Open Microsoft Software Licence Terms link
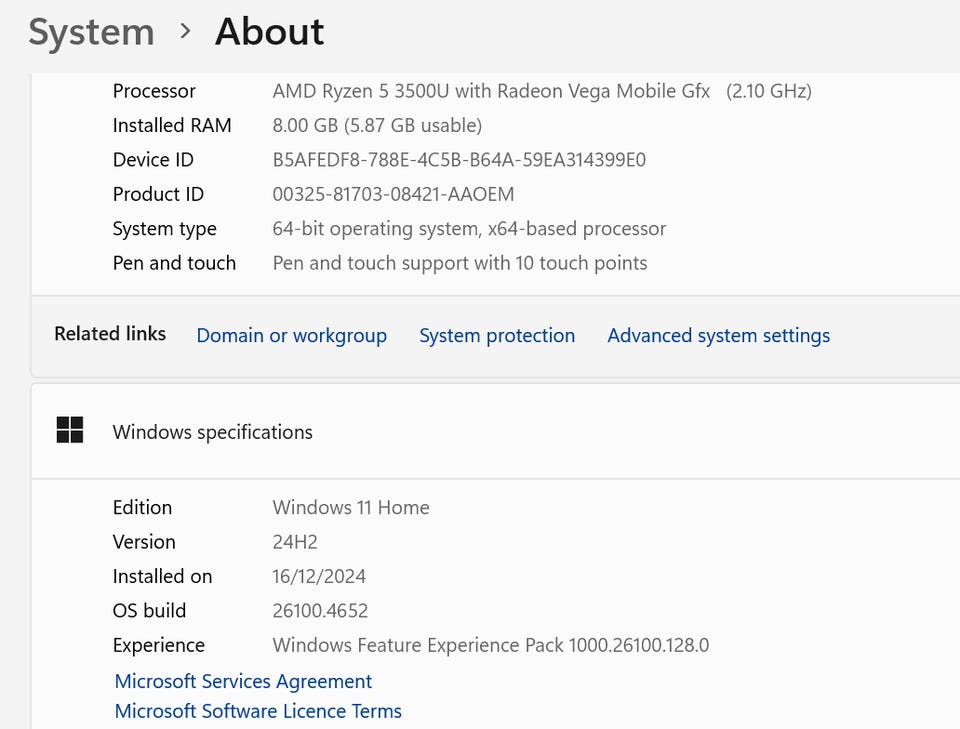 pos(258,711)
